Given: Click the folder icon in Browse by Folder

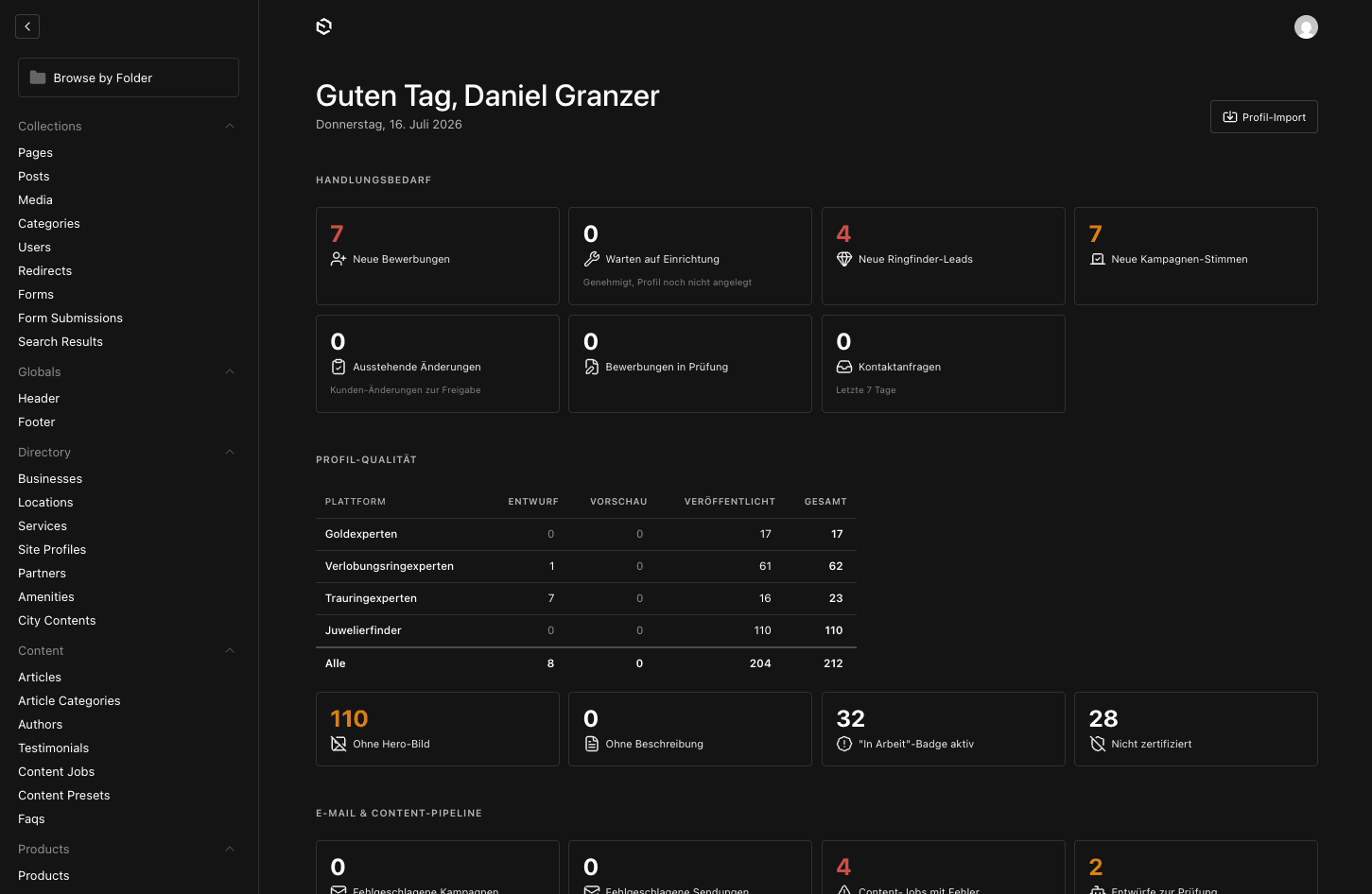Looking at the screenshot, I should coord(38,77).
